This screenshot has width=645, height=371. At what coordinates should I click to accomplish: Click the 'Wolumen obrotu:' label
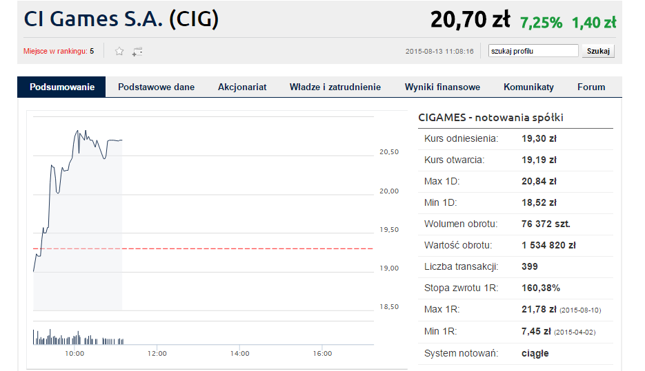click(461, 224)
